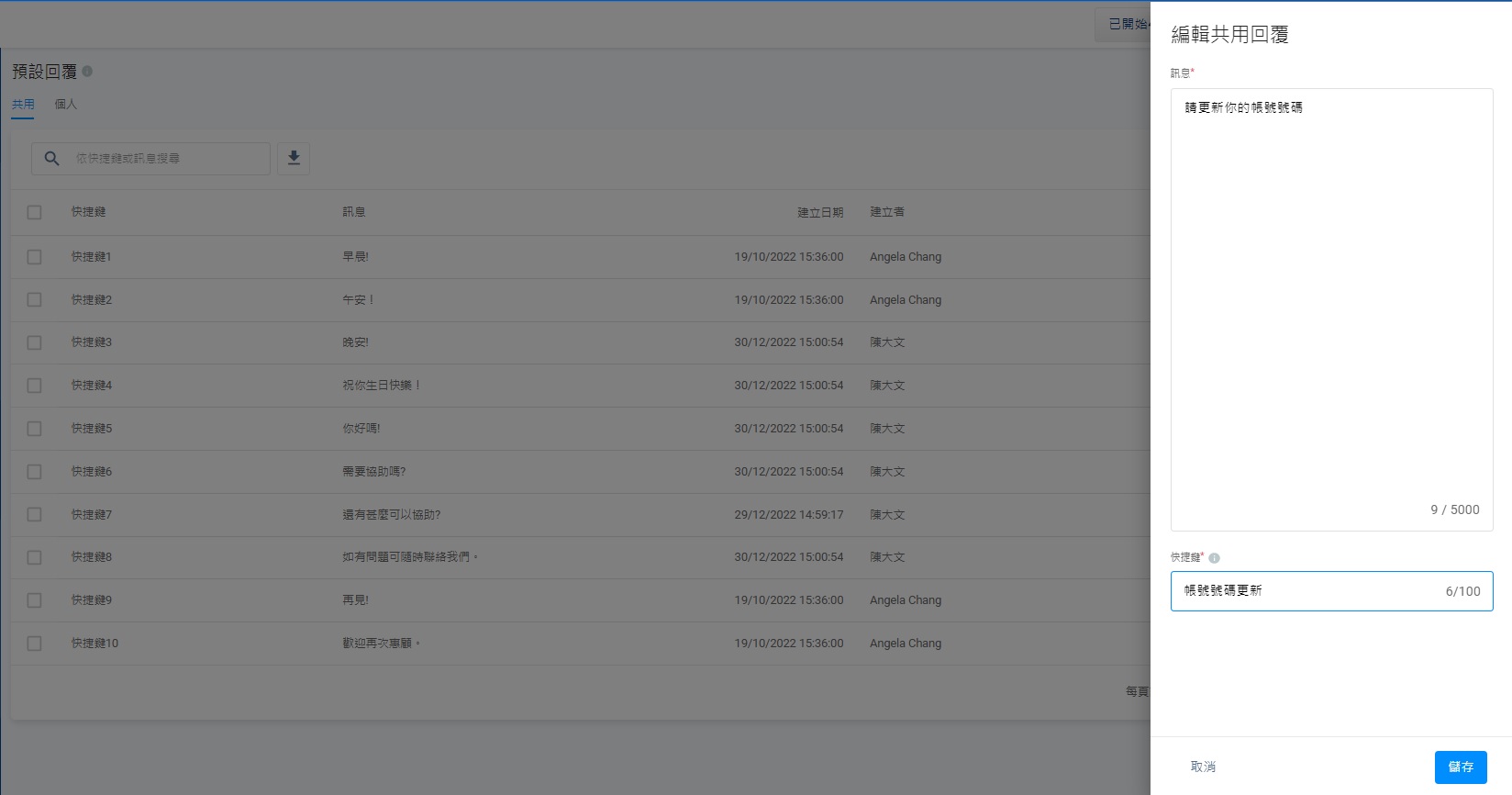Check the box for 快捷鍵9 row
The width and height of the screenshot is (1512, 795).
coord(35,600)
